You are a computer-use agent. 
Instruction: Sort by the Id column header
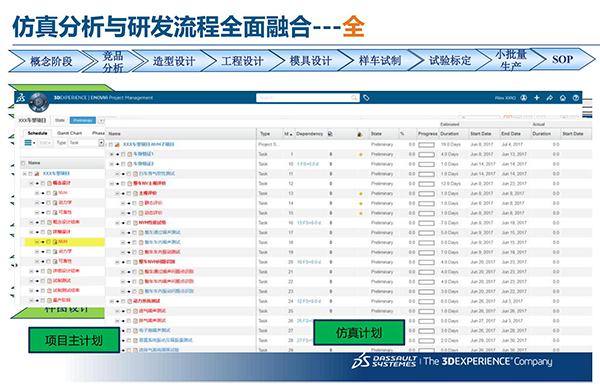[x=288, y=134]
